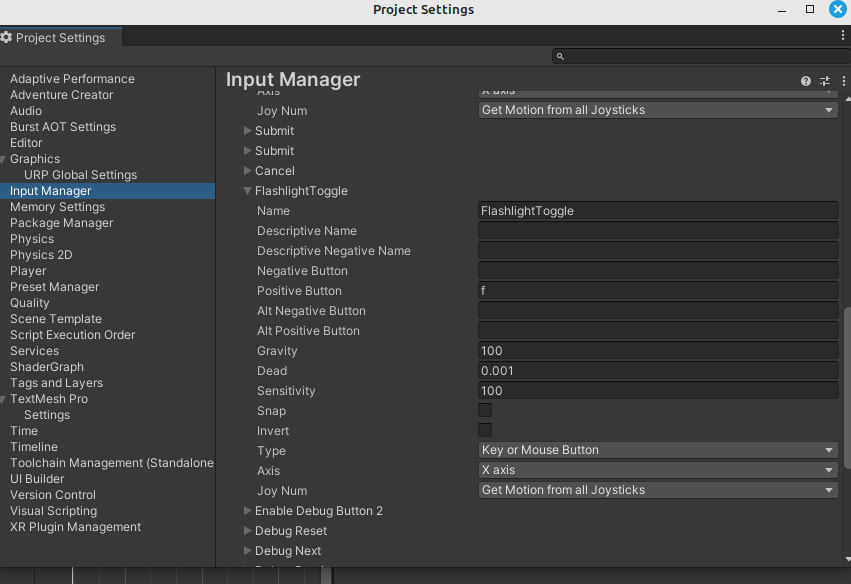Expand the Debug Next entry
The height and width of the screenshot is (584, 851).
(247, 550)
